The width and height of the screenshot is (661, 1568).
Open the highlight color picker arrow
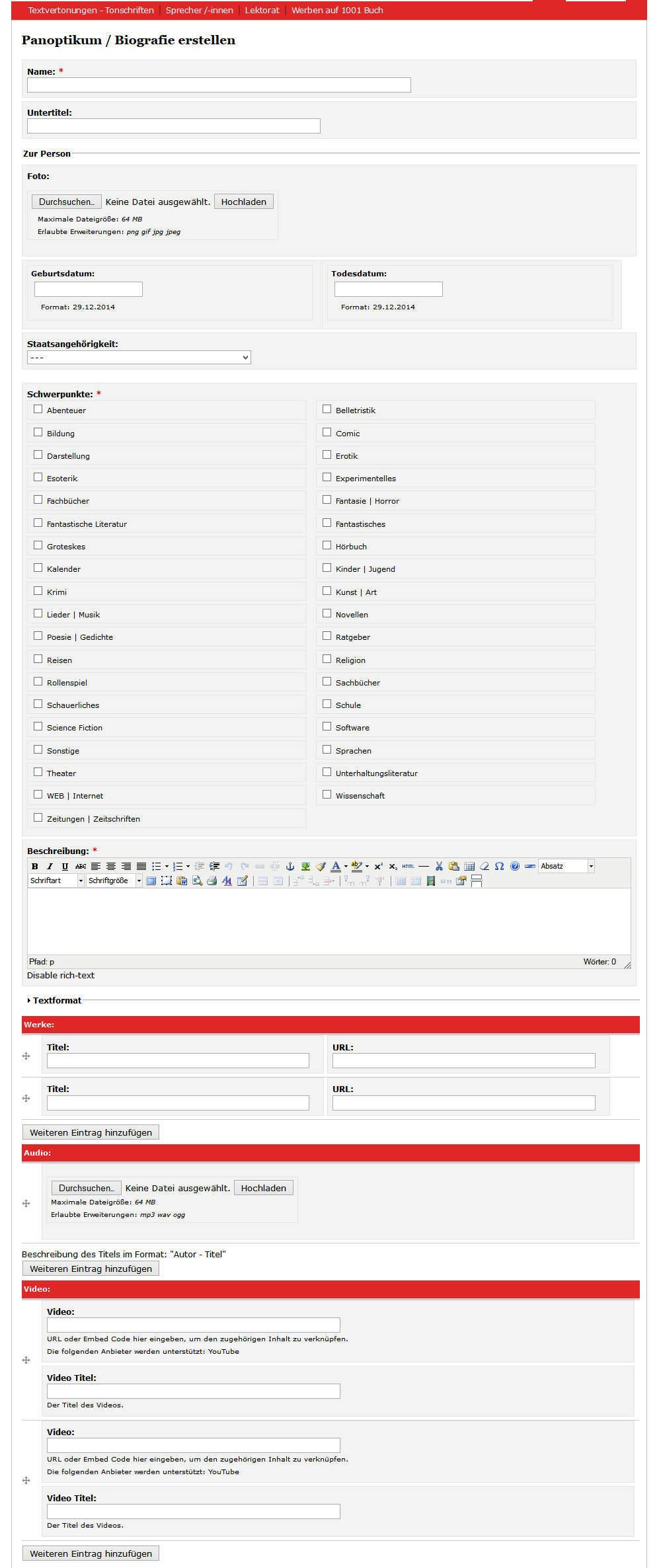coord(367,866)
